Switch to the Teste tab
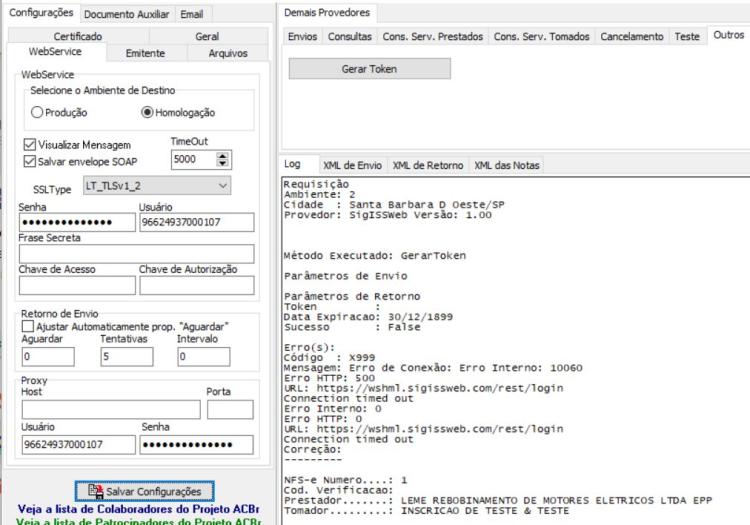Image resolution: width=750 pixels, height=525 pixels. coord(687,36)
